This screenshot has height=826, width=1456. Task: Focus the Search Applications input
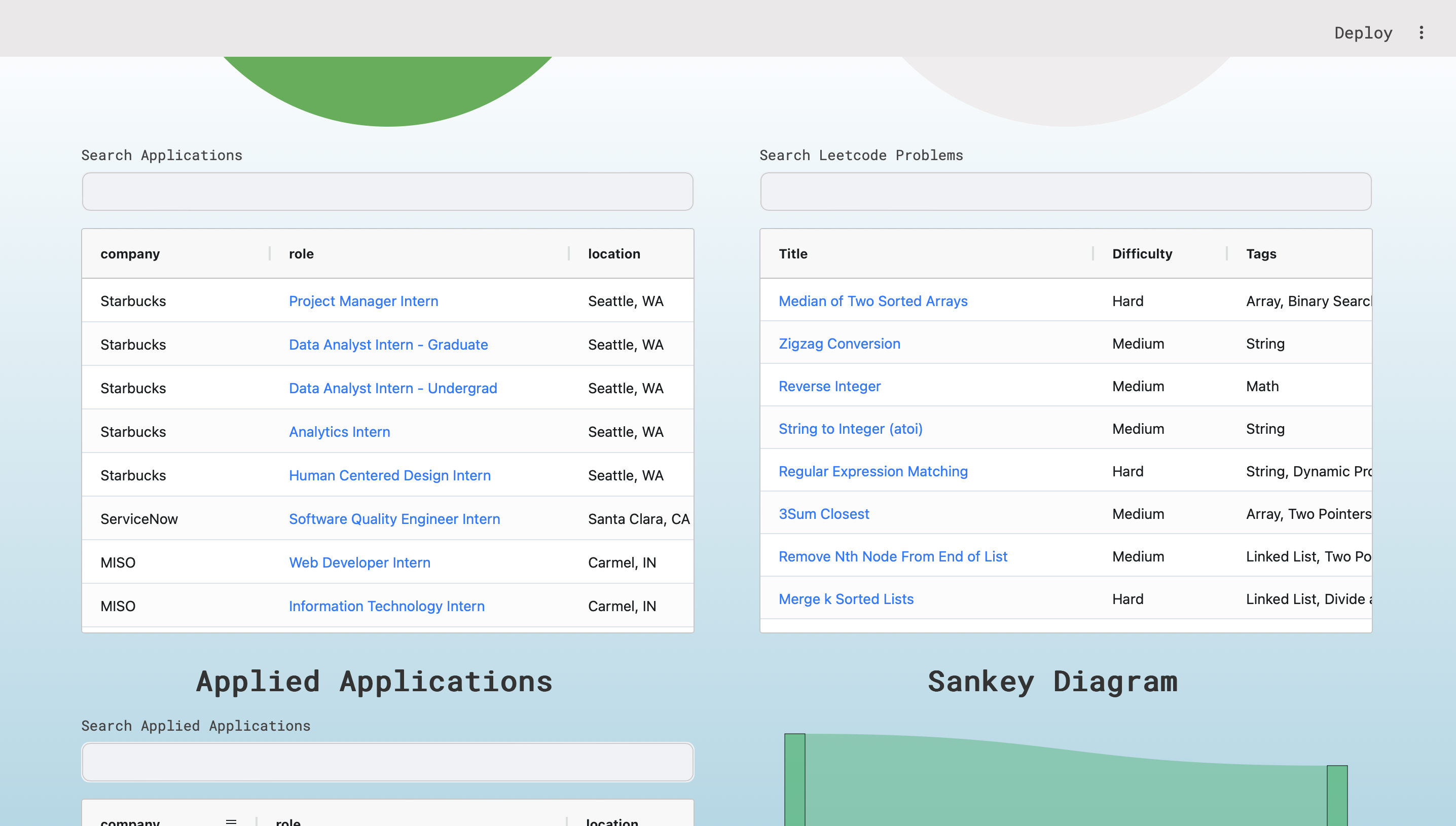(387, 192)
